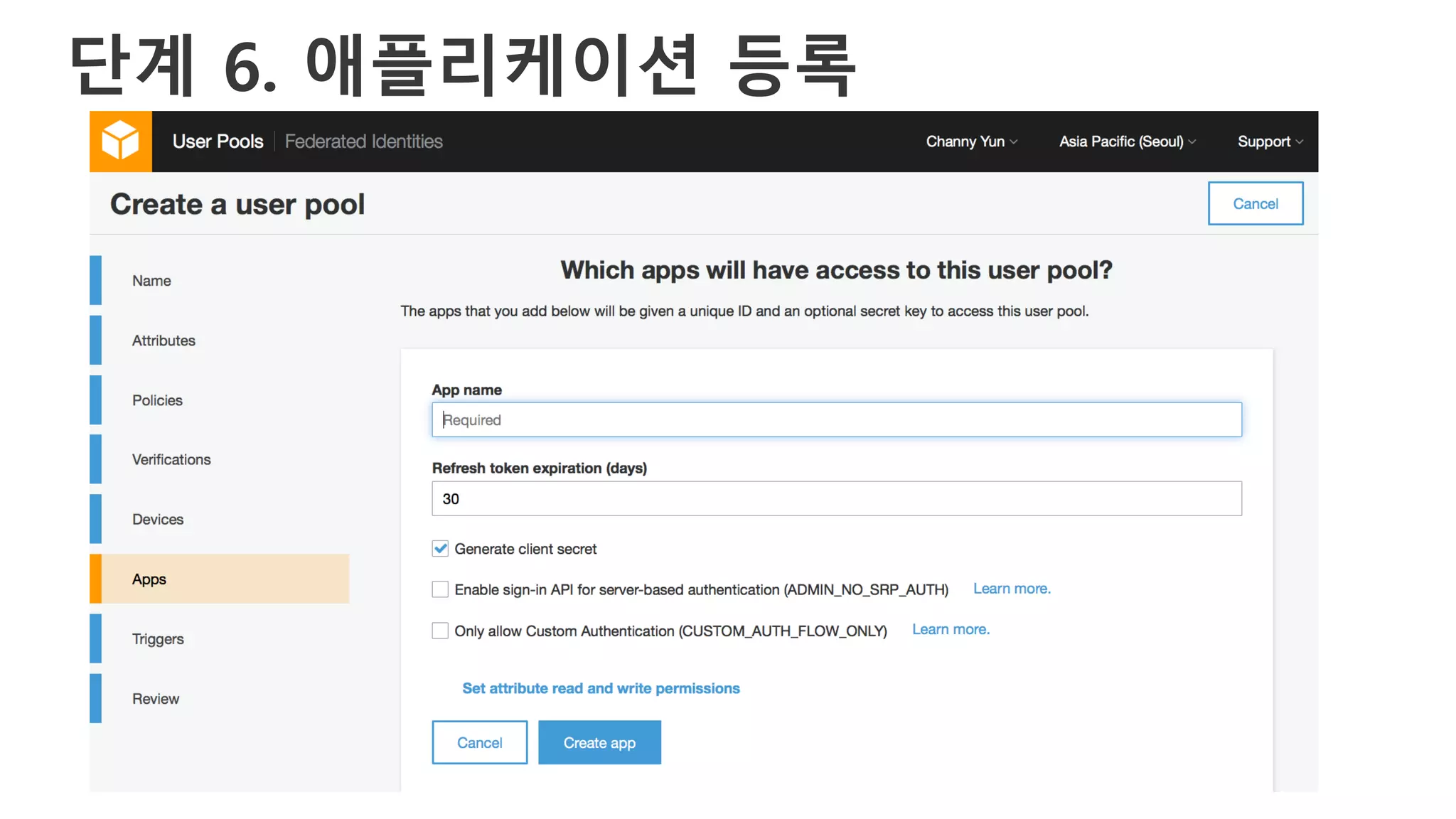Open Set attribute read and write permissions

tap(601, 688)
